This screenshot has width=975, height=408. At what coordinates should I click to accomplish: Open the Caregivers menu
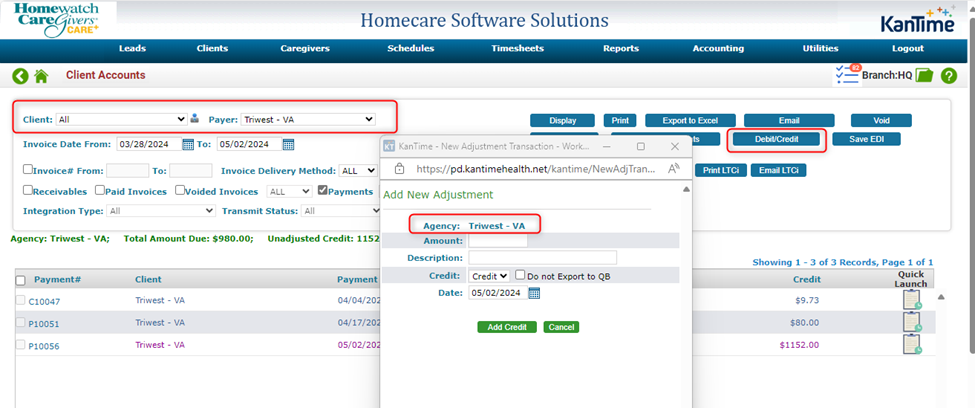(x=304, y=48)
